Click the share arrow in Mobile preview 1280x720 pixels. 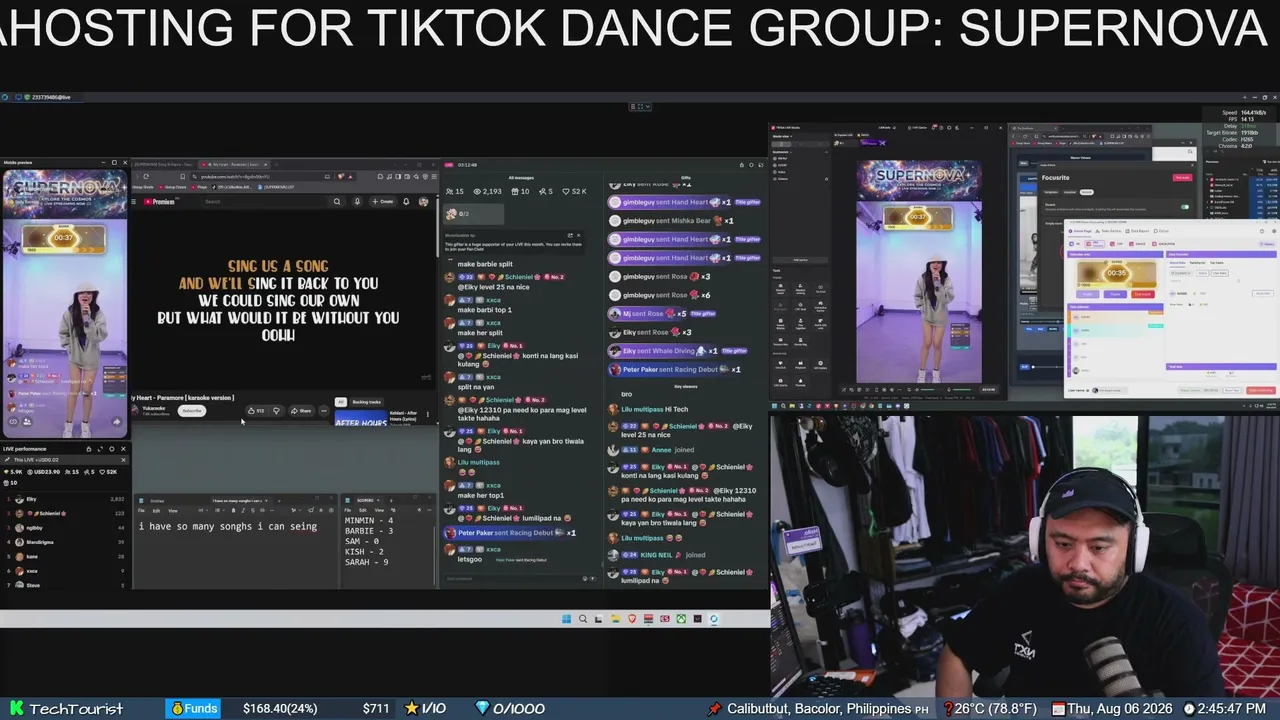click(116, 422)
